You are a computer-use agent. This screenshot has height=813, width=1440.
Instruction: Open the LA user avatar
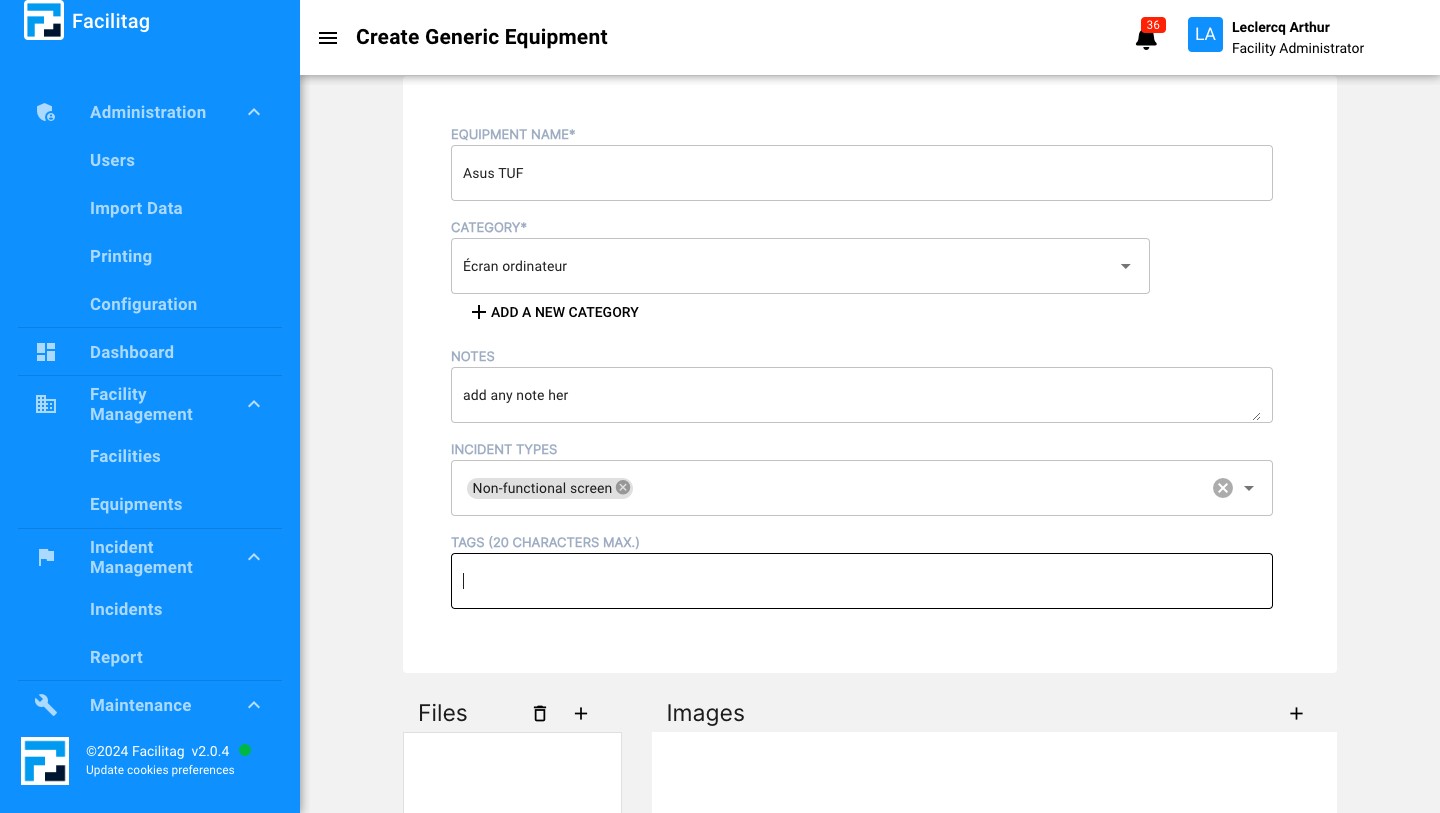(x=1205, y=34)
